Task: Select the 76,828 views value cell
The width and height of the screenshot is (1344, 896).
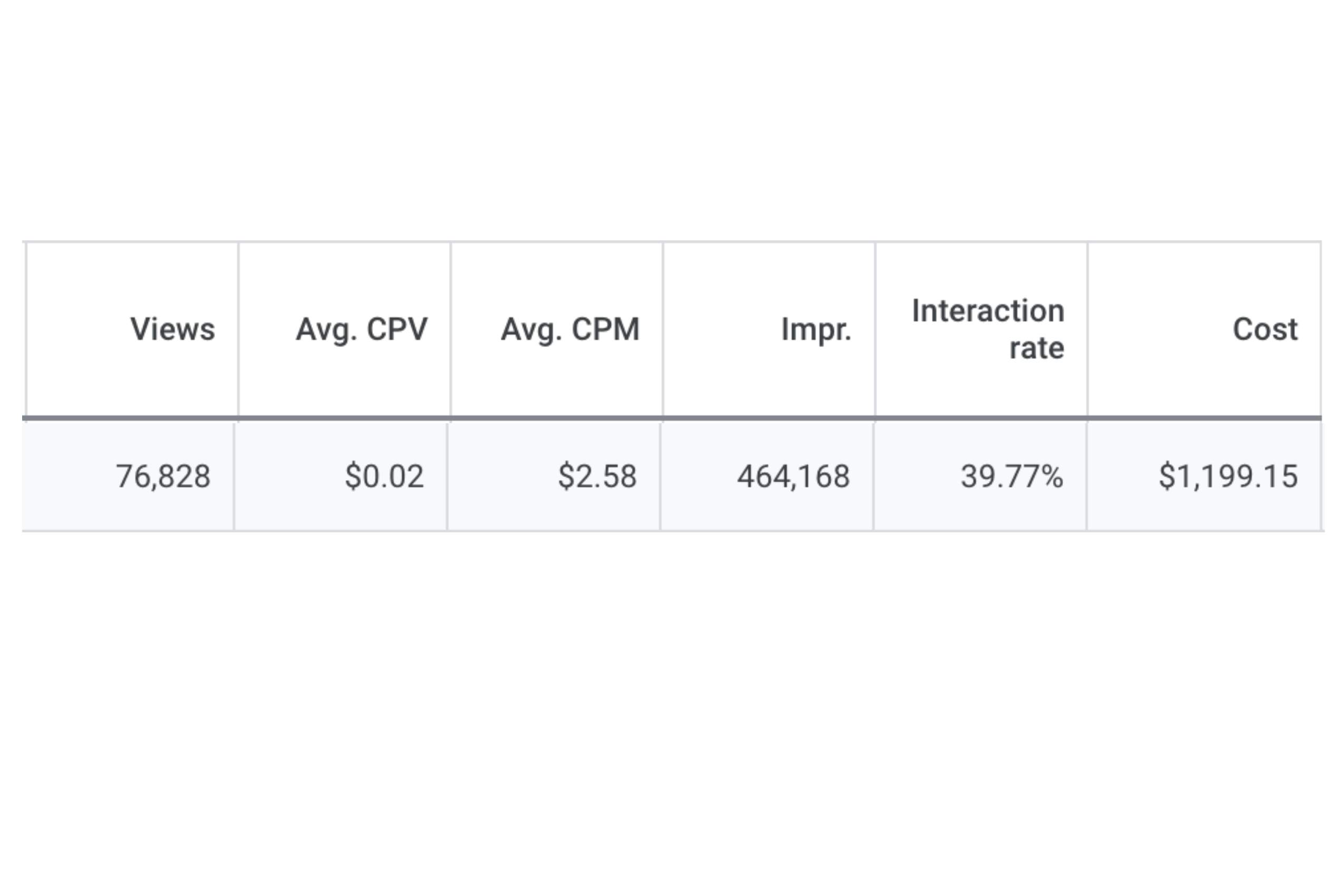Action: point(128,476)
